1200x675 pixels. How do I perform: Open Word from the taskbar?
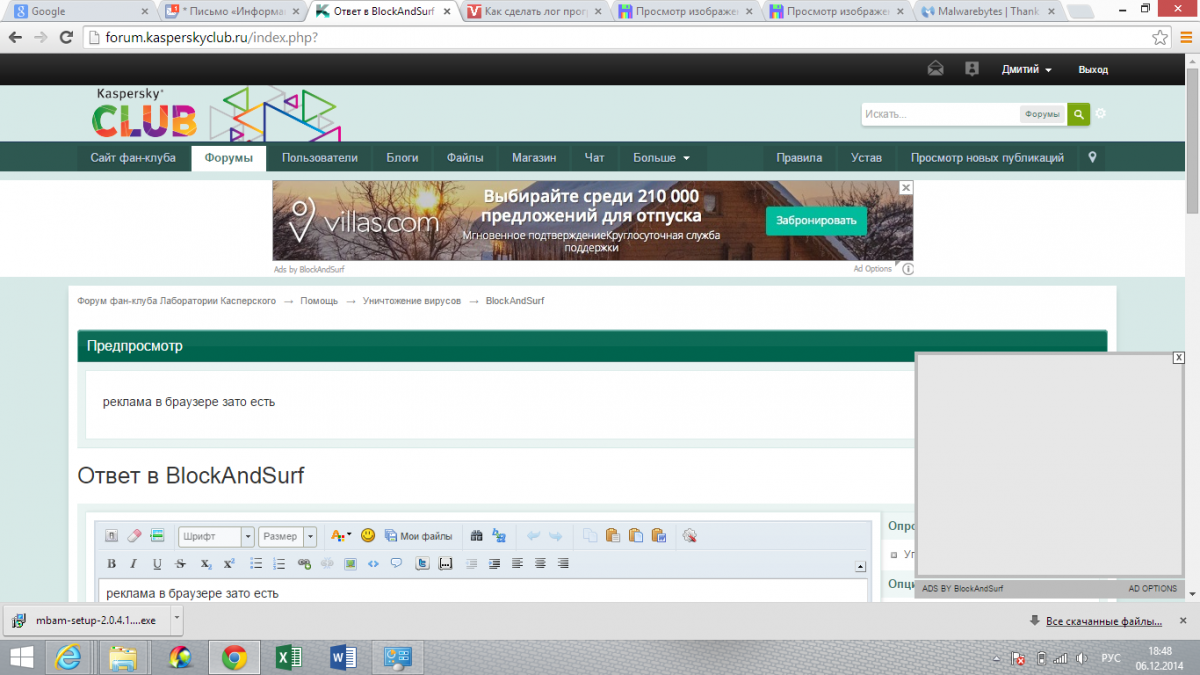[x=343, y=657]
